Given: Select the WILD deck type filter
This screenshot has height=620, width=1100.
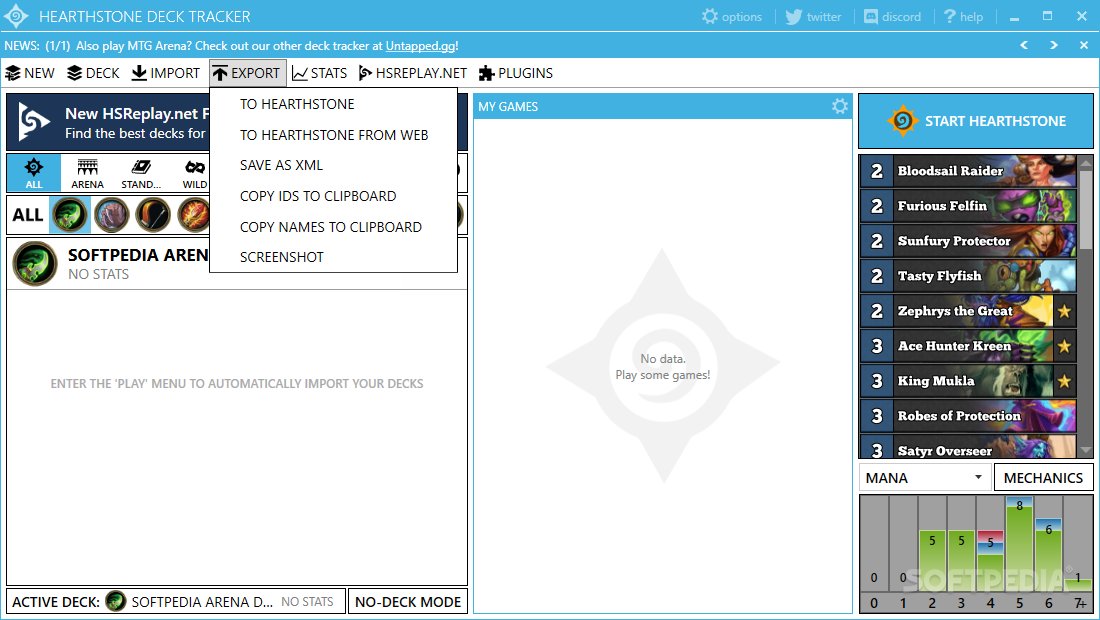Looking at the screenshot, I should (x=194, y=173).
